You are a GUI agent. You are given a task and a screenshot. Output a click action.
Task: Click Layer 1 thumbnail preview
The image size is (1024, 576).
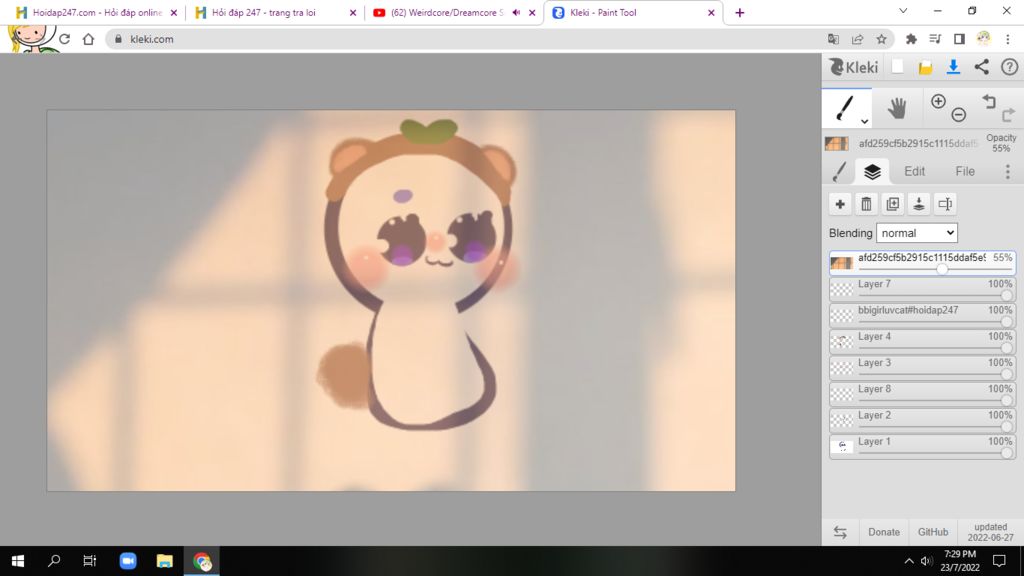pos(842,446)
